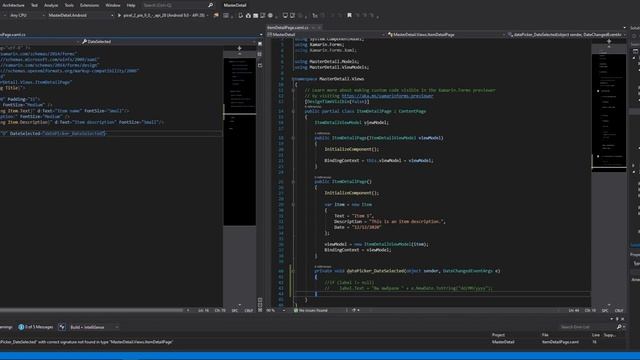The width and height of the screenshot is (640, 360).
Task: Open the Window menu
Action: point(113,5)
